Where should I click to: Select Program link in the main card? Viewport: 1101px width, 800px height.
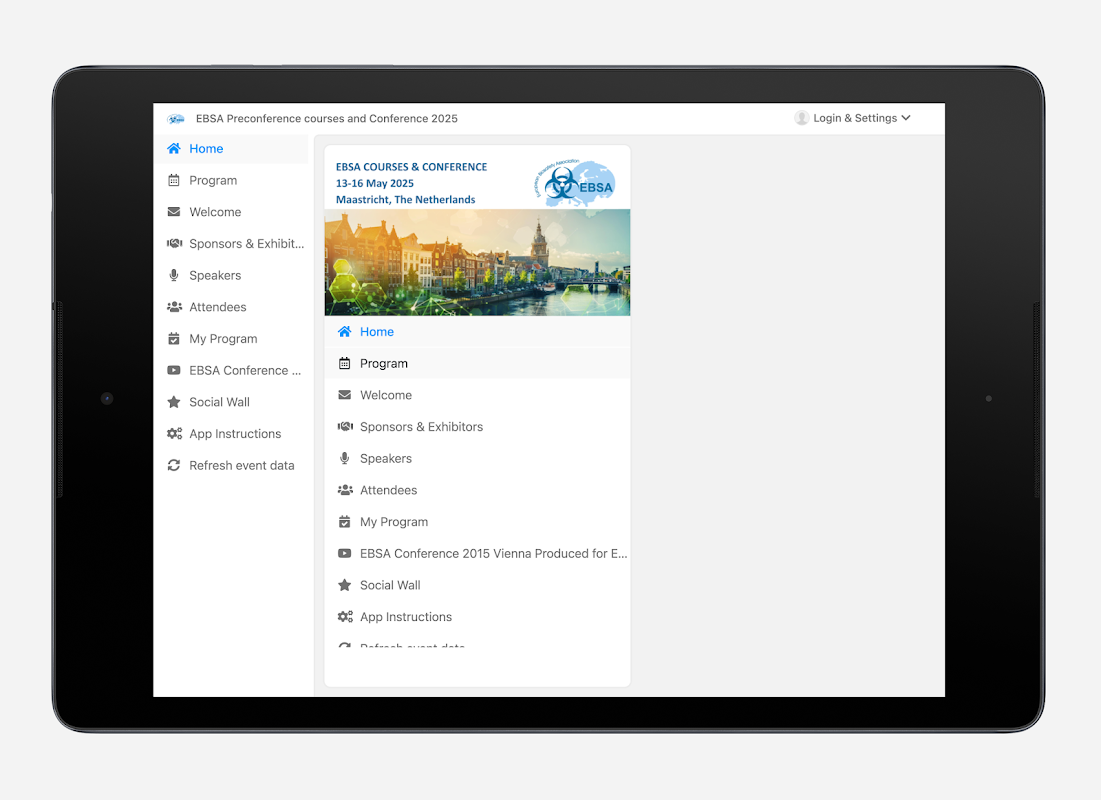tap(477, 363)
